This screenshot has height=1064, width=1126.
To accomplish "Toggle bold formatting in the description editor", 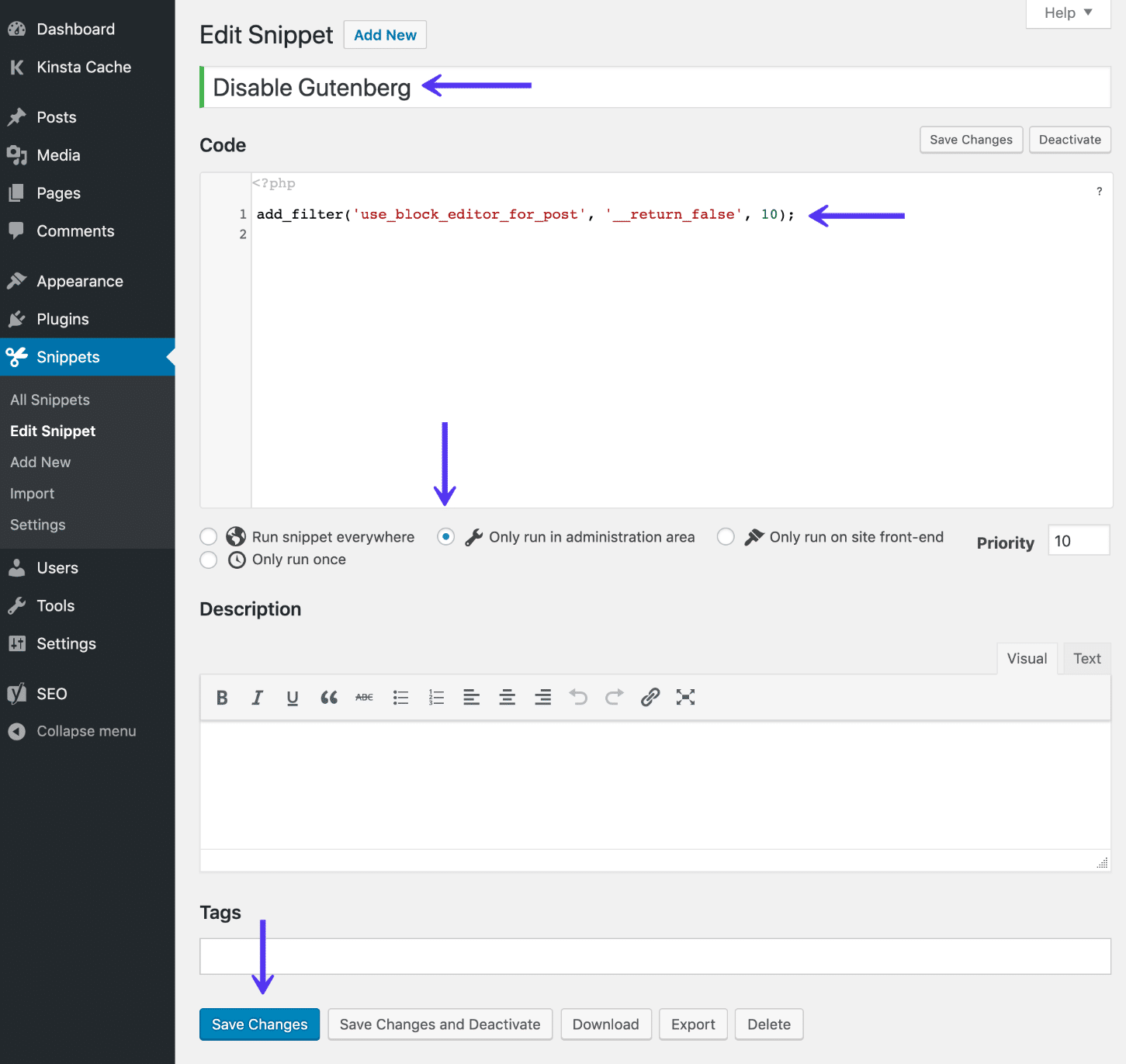I will (x=222, y=697).
